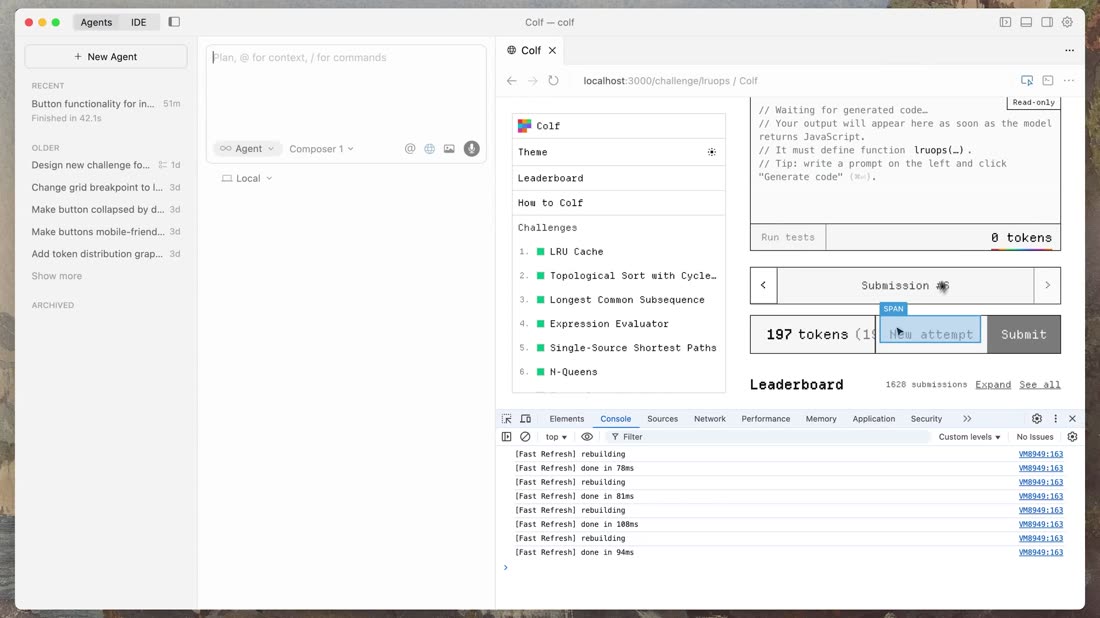Click the devtools toggle icon in browser bar
1100x618 pixels.
pos(1048,81)
